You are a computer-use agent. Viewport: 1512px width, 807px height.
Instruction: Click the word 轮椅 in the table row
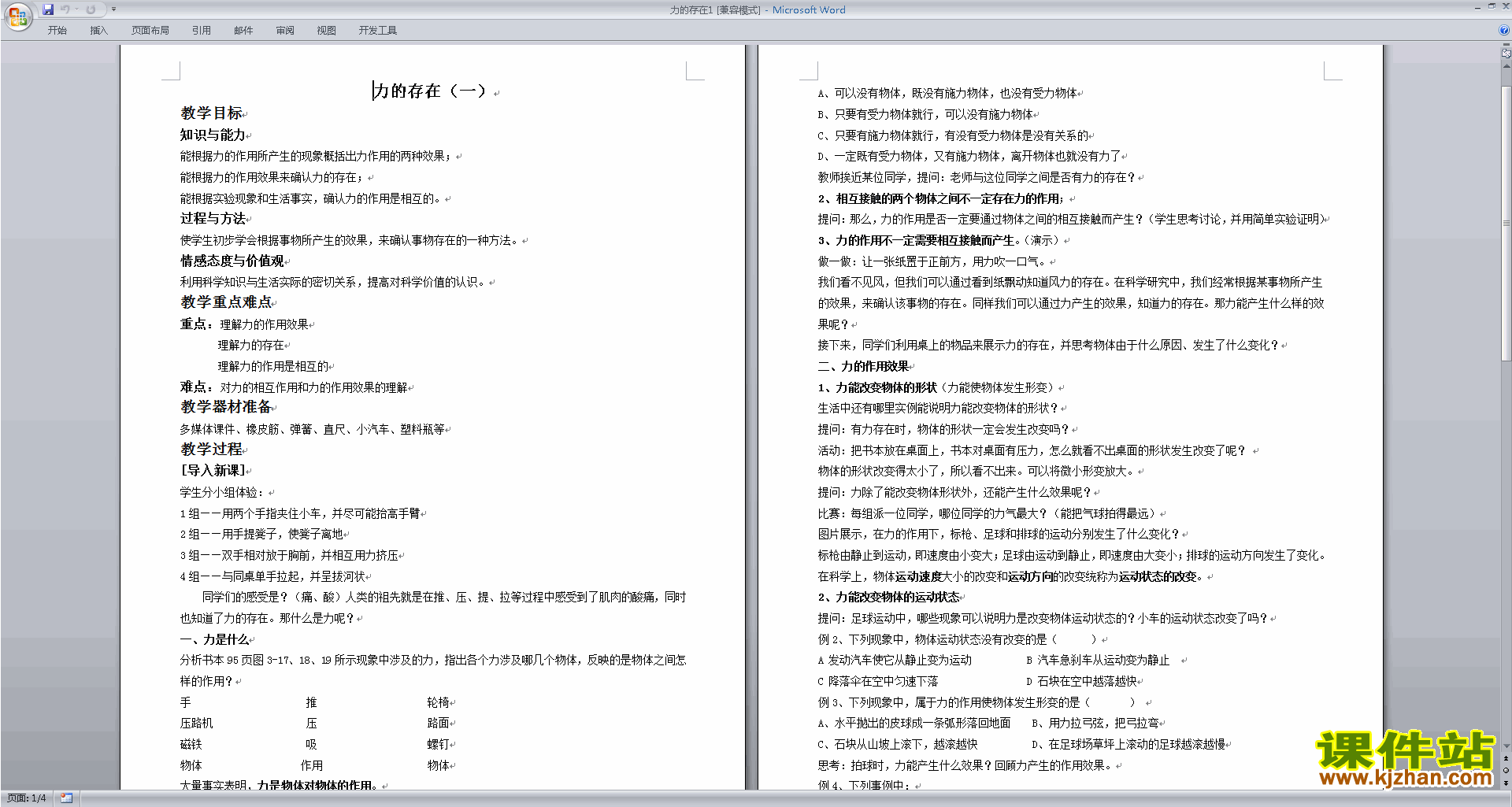tap(438, 702)
